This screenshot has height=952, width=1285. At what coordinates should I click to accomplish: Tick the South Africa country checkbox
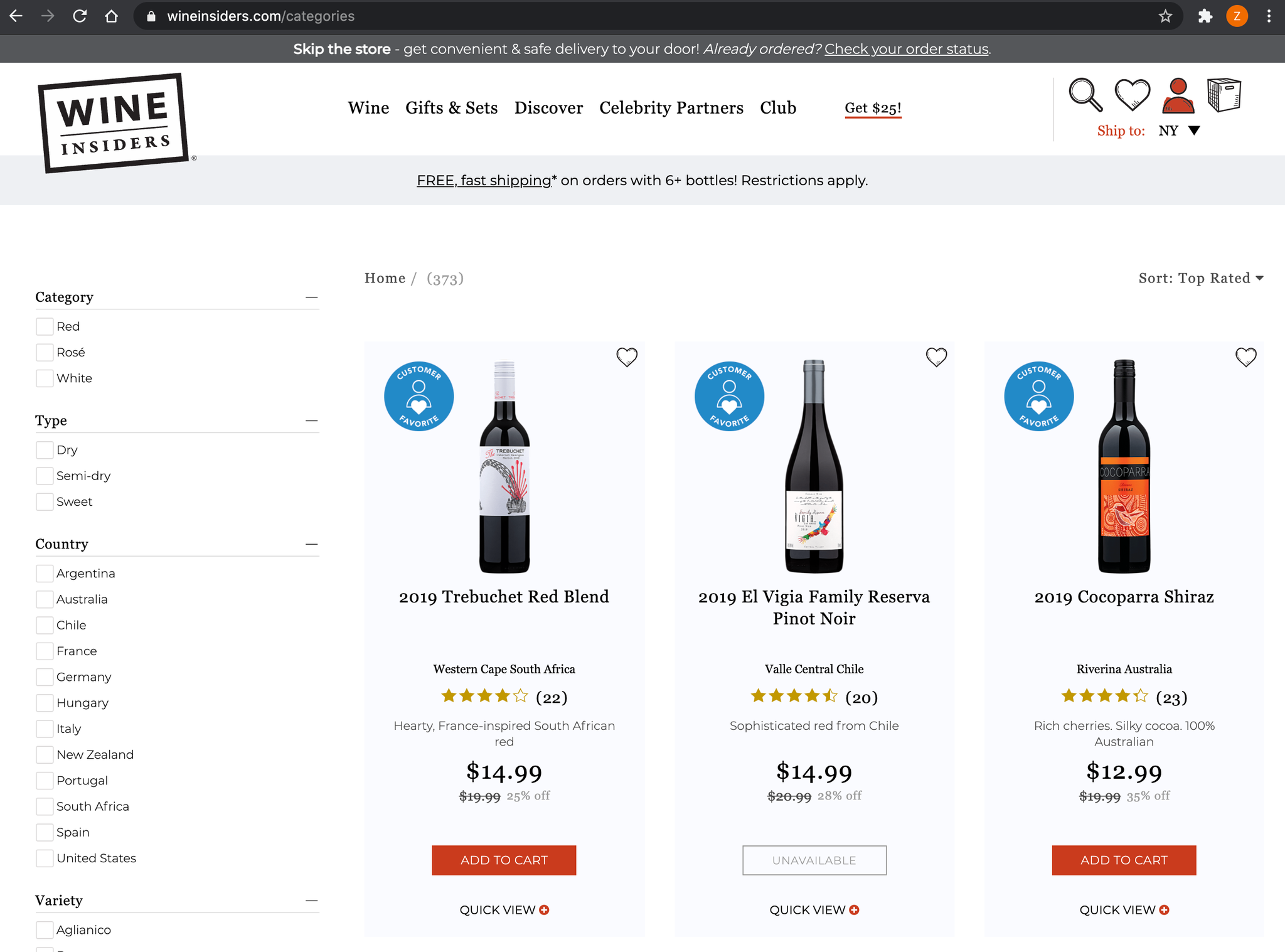click(45, 806)
